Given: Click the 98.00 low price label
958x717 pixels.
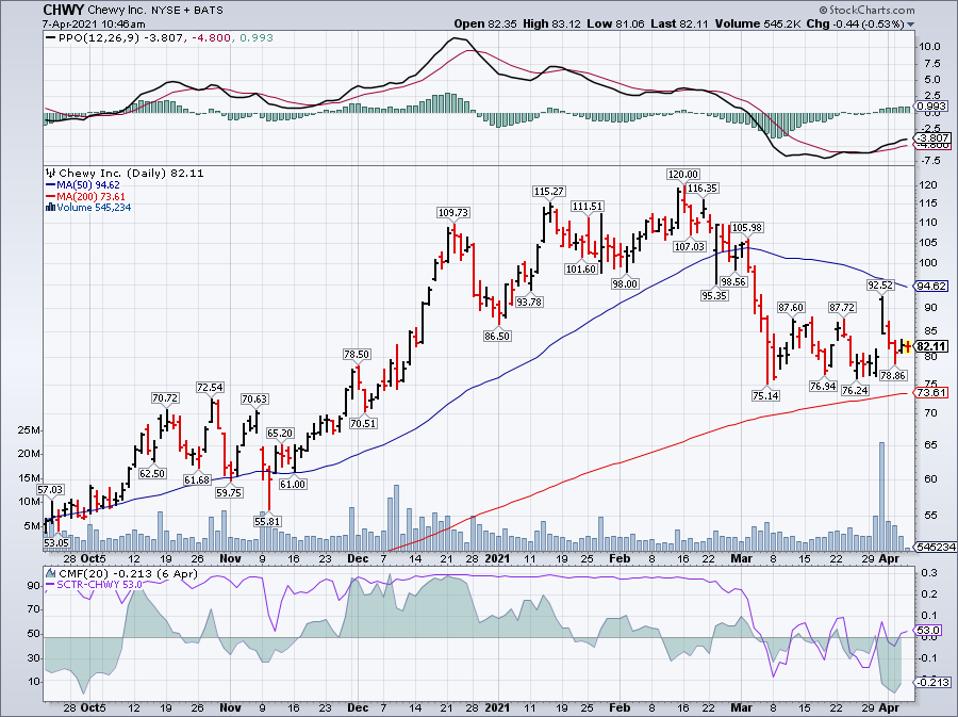Looking at the screenshot, I should [625, 284].
